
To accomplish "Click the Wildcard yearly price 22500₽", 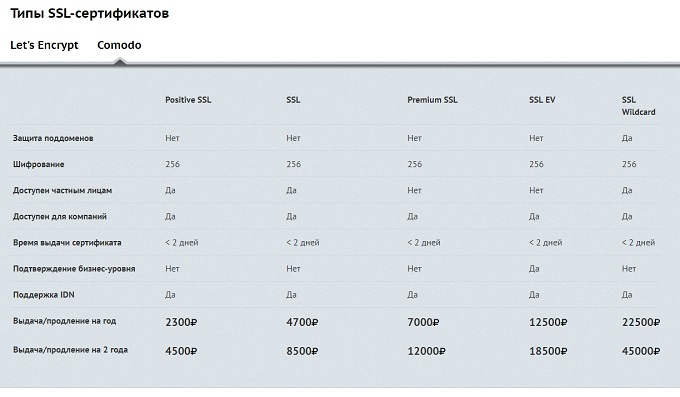I will (x=641, y=322).
